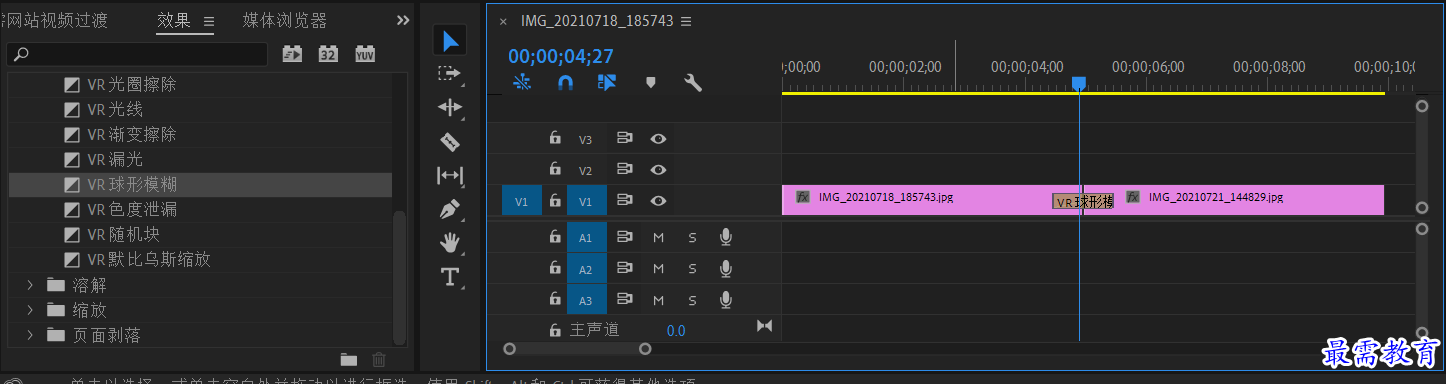Toggle A1 track targeting

(586, 237)
